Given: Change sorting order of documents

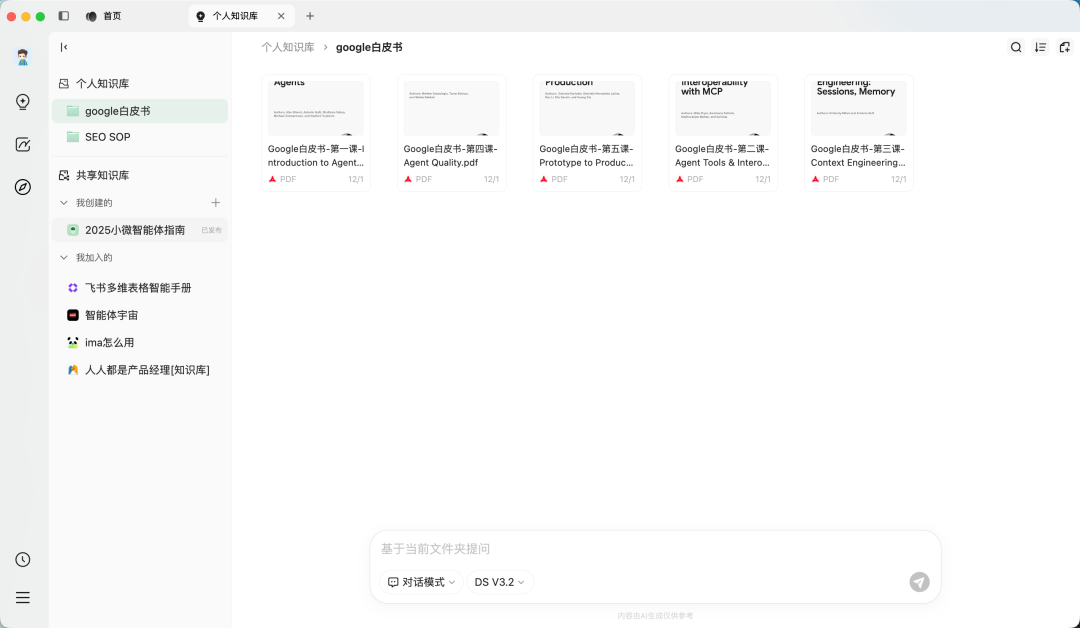Looking at the screenshot, I should (x=1040, y=47).
